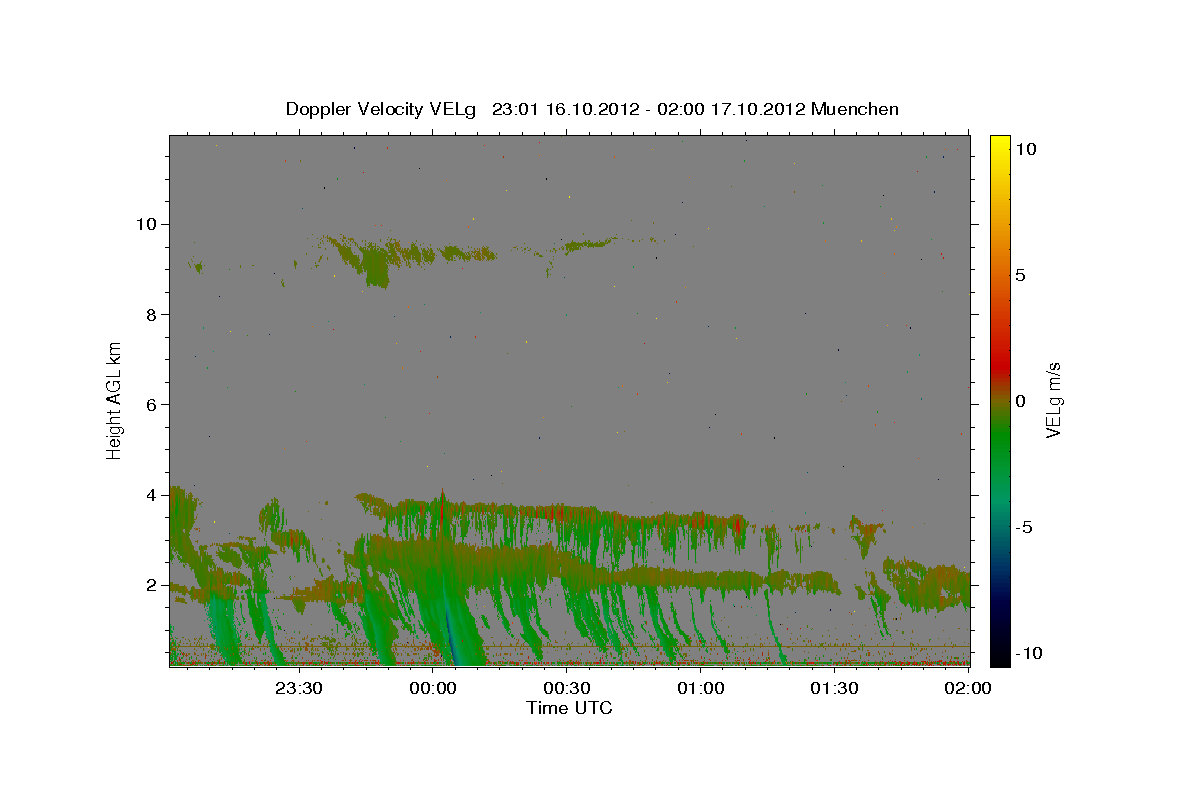
Task: Click the height axis tick label '2'
Action: pos(152,585)
